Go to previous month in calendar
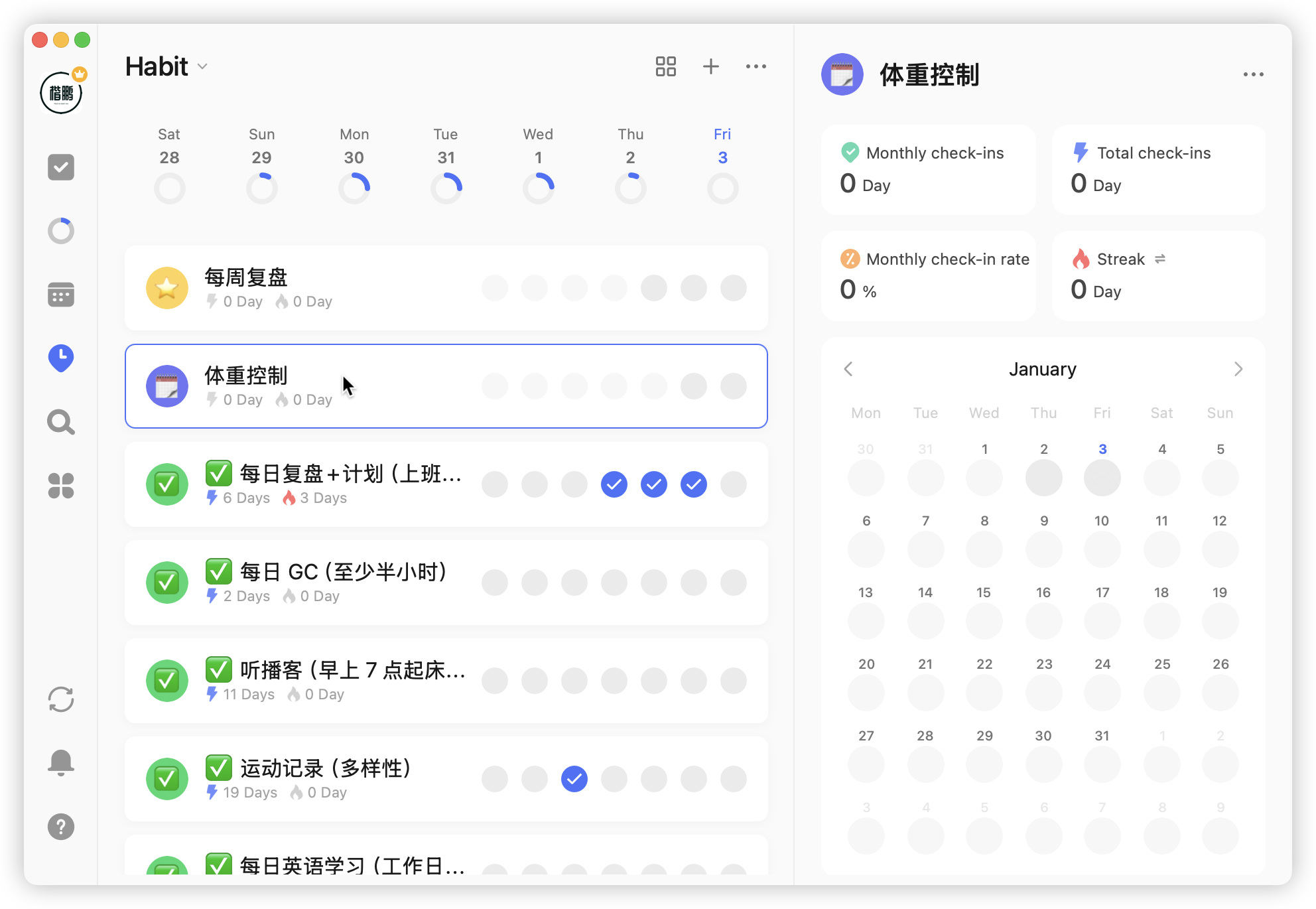 pos(848,369)
